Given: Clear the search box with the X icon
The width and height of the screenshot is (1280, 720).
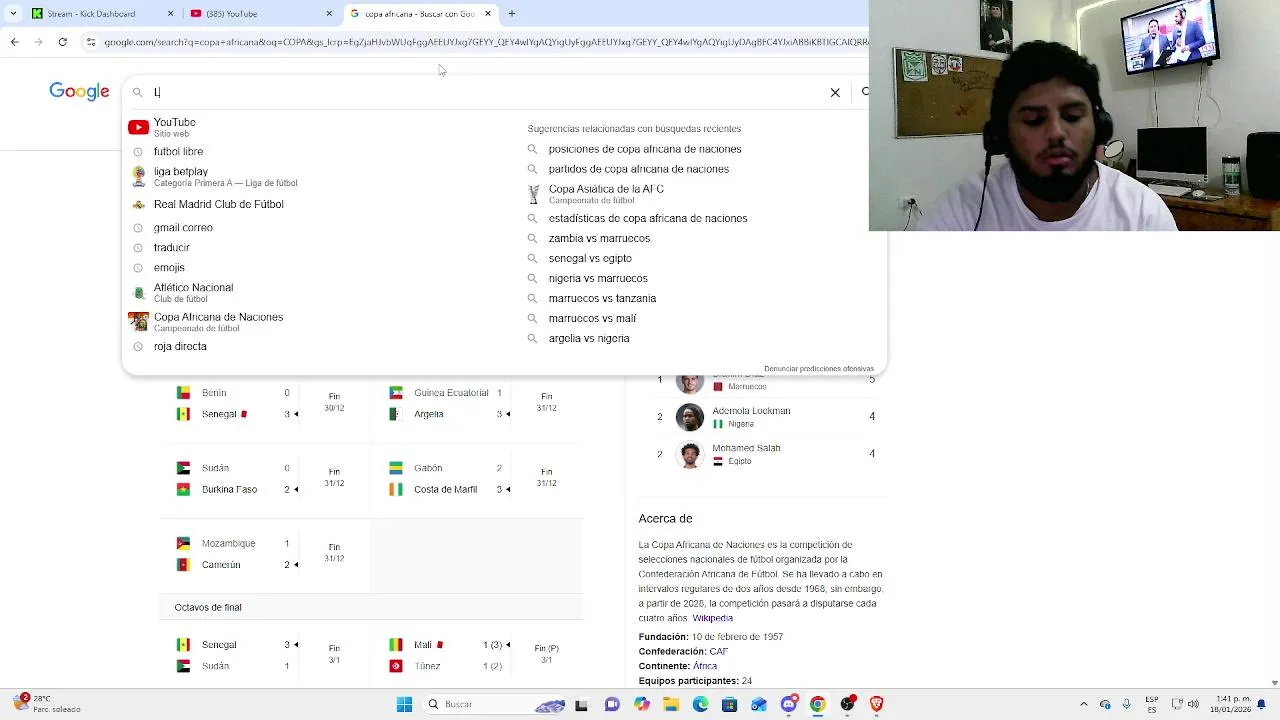Looking at the screenshot, I should pos(835,92).
